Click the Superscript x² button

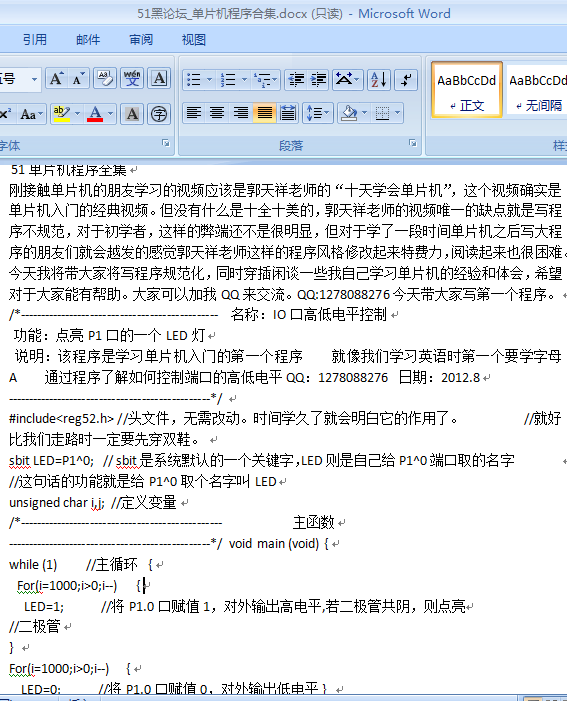pos(6,114)
